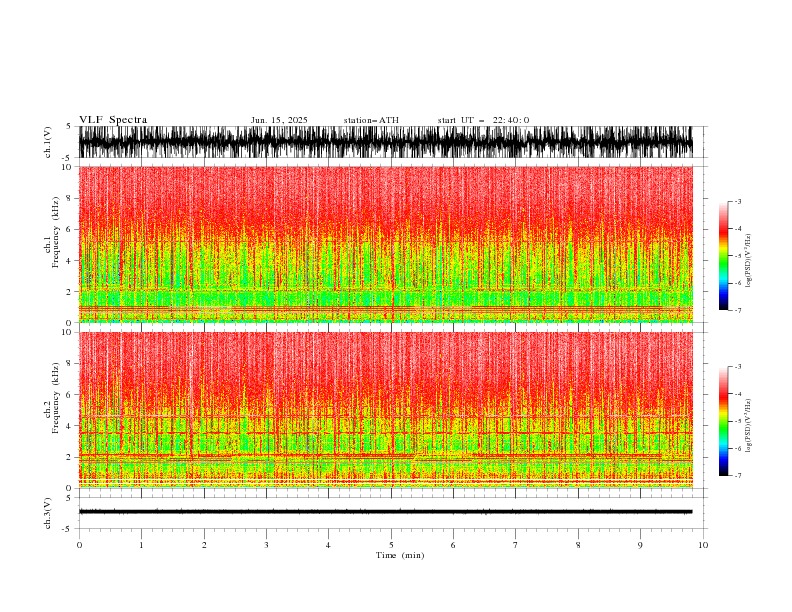Image resolution: width=792 pixels, height=612 pixels.
Task: Click the ch.1 colorbar 'log(PSD)(V²/Hz)' label
Action: click(748, 261)
